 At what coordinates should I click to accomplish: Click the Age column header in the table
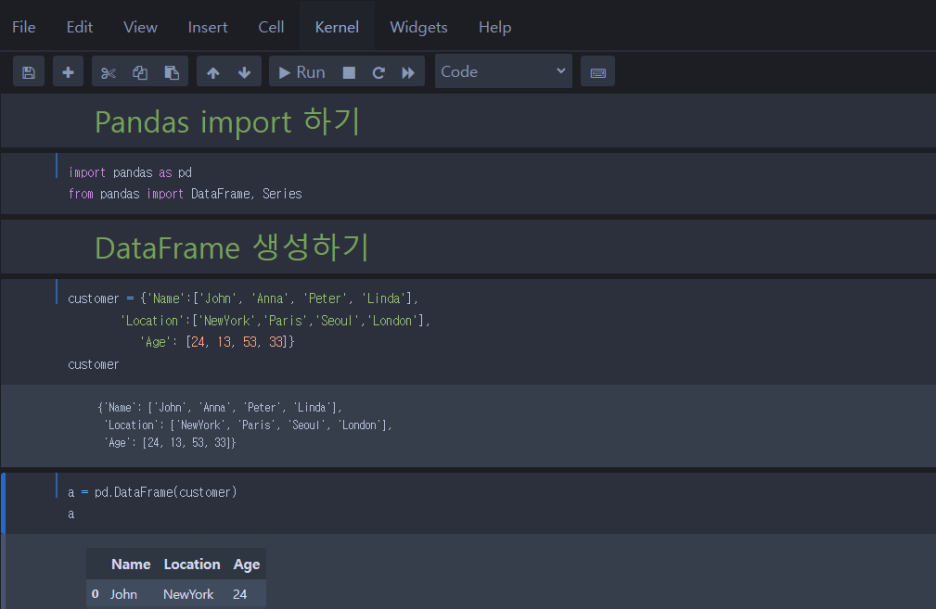coord(247,564)
